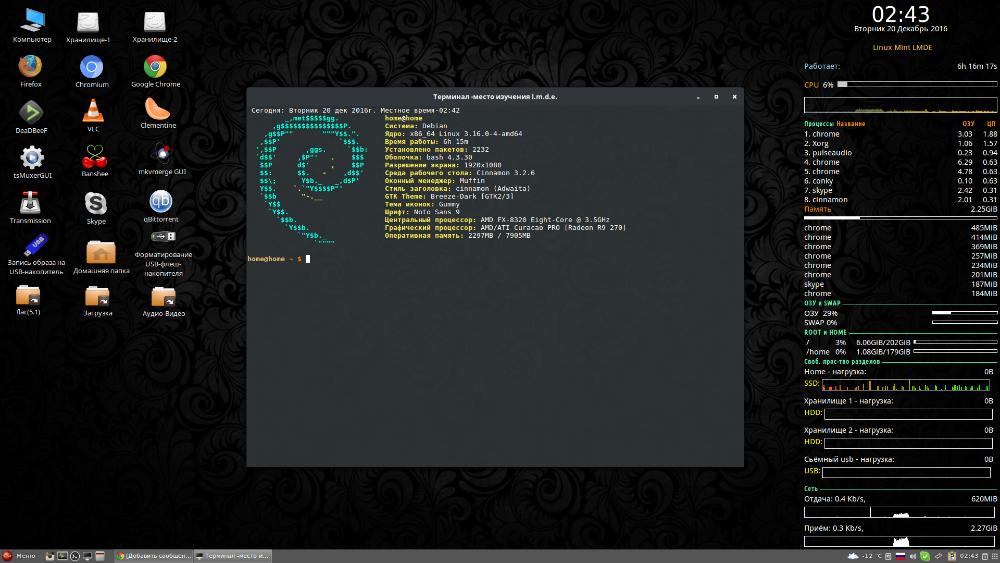Open the Хранилище 2 drive icon
Screen dimensions: 1000x563
(x=154, y=22)
